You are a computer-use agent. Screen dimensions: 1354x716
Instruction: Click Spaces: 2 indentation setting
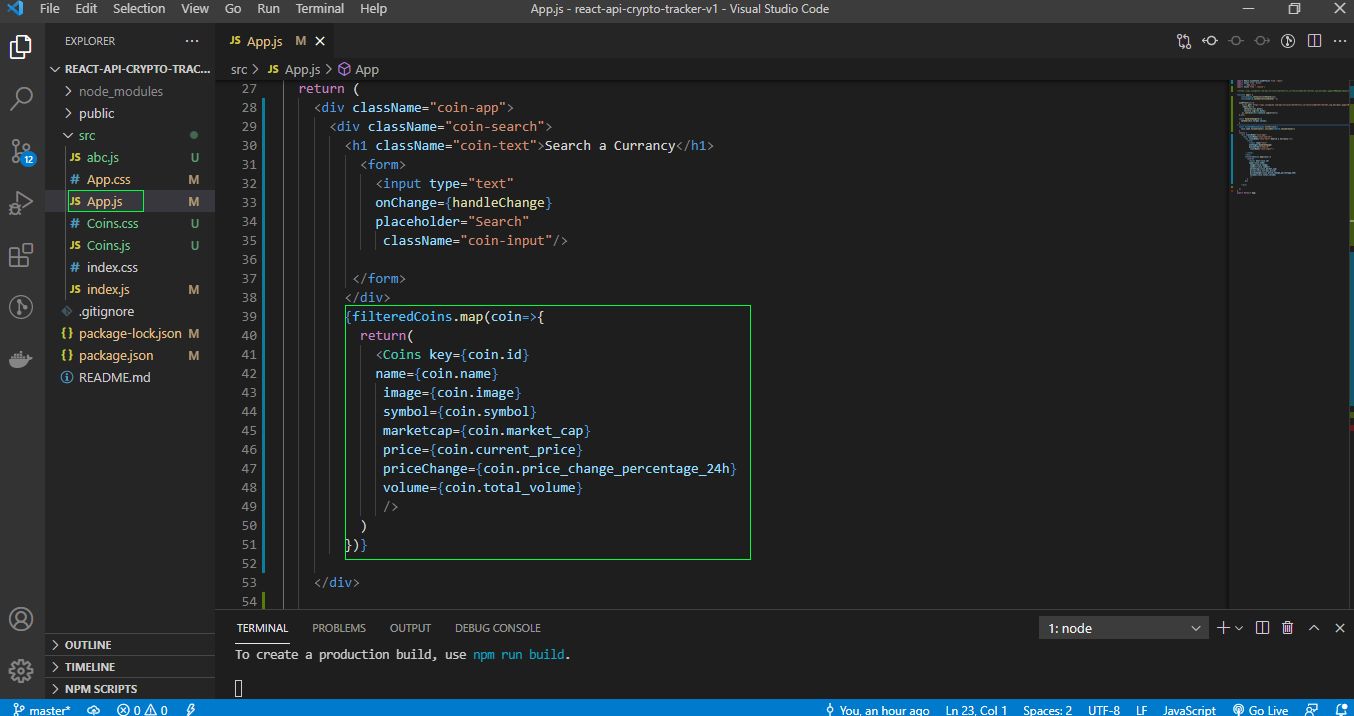1047,709
